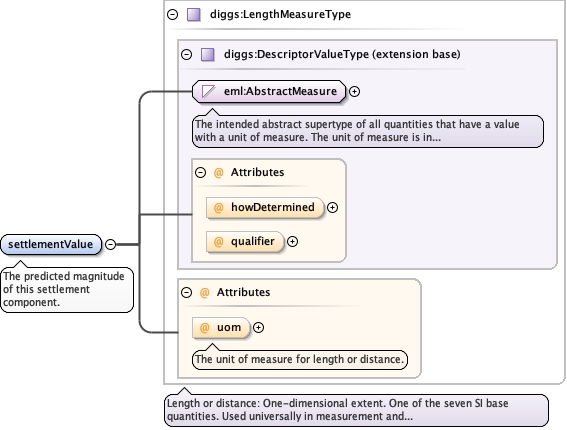The height and width of the screenshot is (430, 567).
Task: Click the @ icon of lower Attributes header
Action: pyautogui.click(x=205, y=292)
